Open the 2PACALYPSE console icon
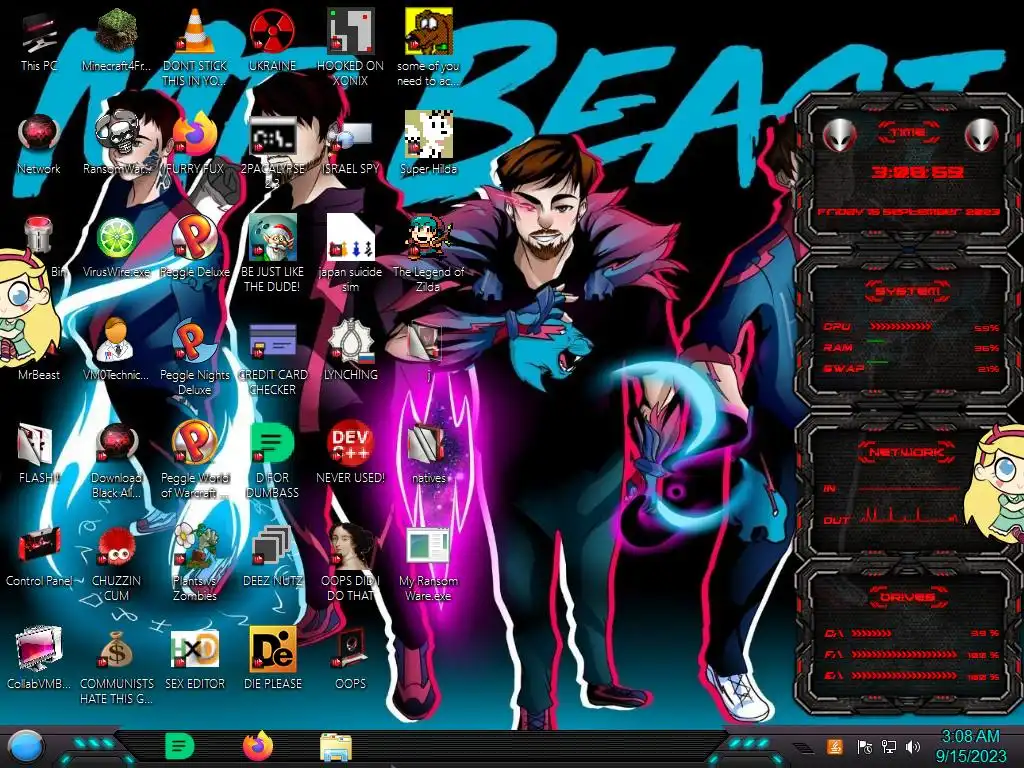 272,136
